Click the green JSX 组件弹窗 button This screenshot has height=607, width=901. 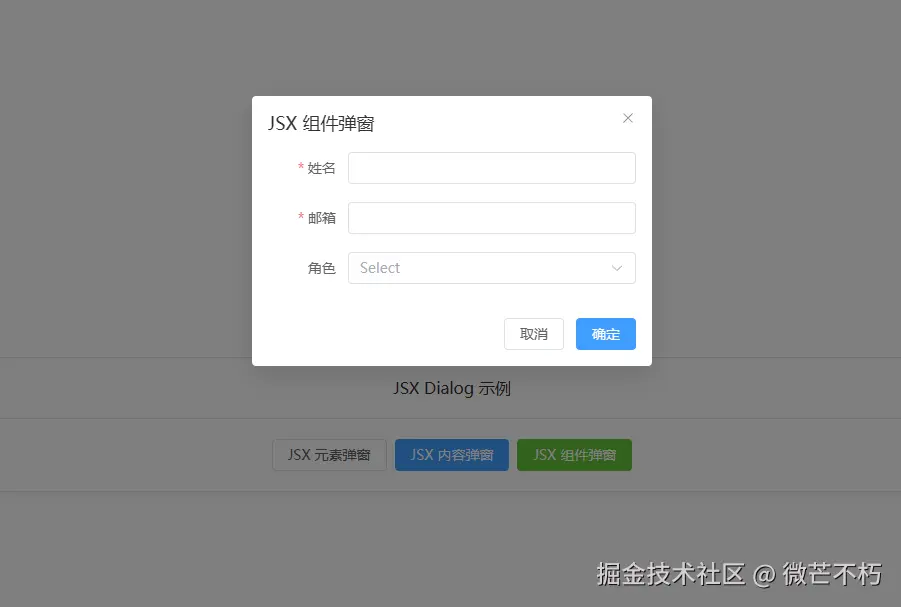tap(574, 455)
